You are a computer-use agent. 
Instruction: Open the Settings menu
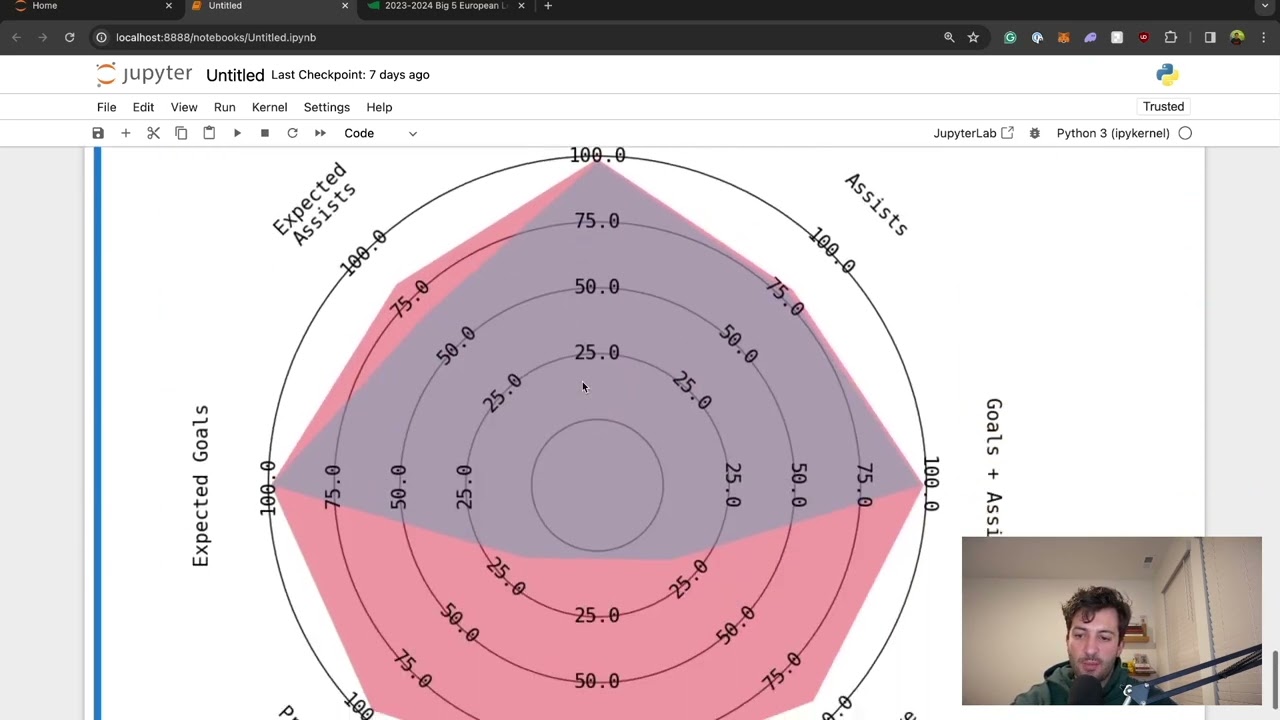point(327,107)
